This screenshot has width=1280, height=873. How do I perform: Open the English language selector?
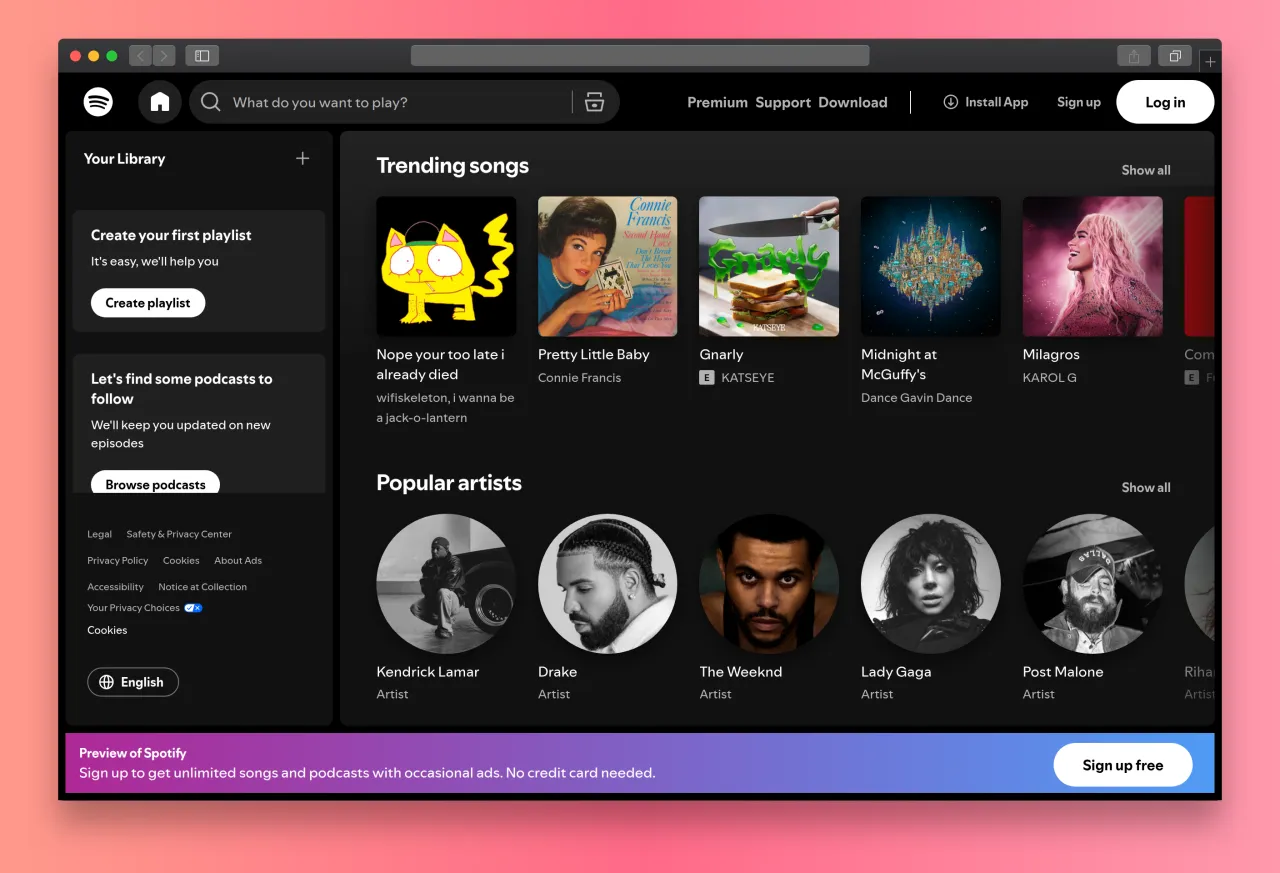coord(133,682)
